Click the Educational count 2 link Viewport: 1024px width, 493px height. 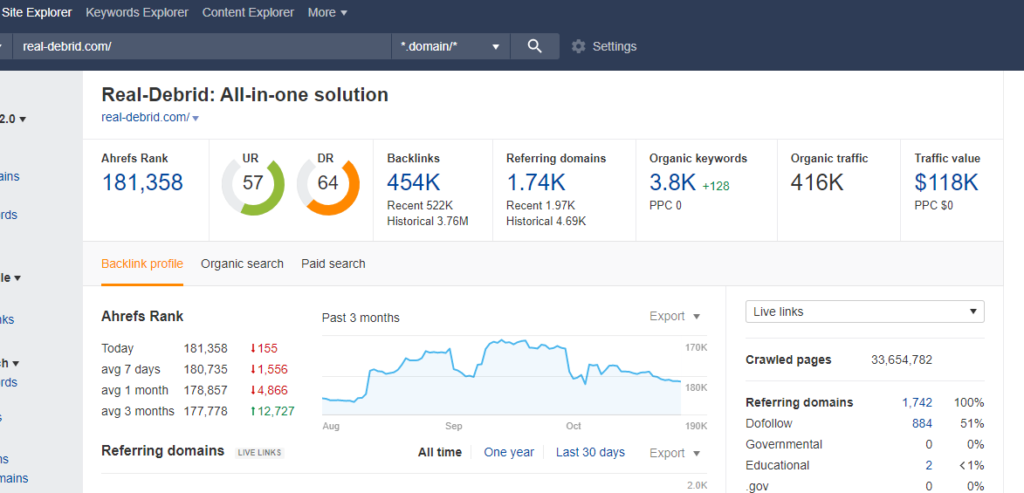929,465
